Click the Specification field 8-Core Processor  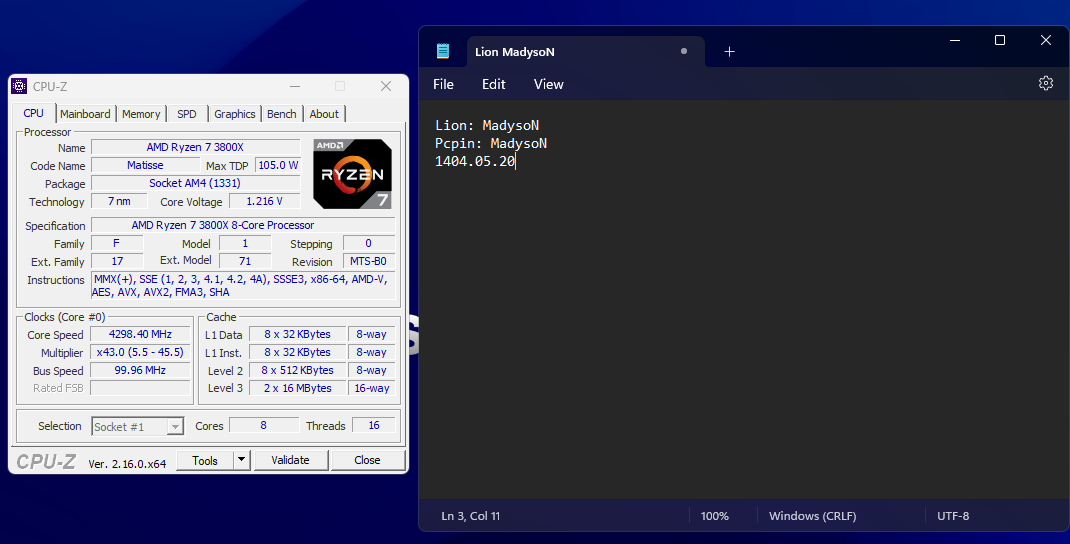click(243, 225)
